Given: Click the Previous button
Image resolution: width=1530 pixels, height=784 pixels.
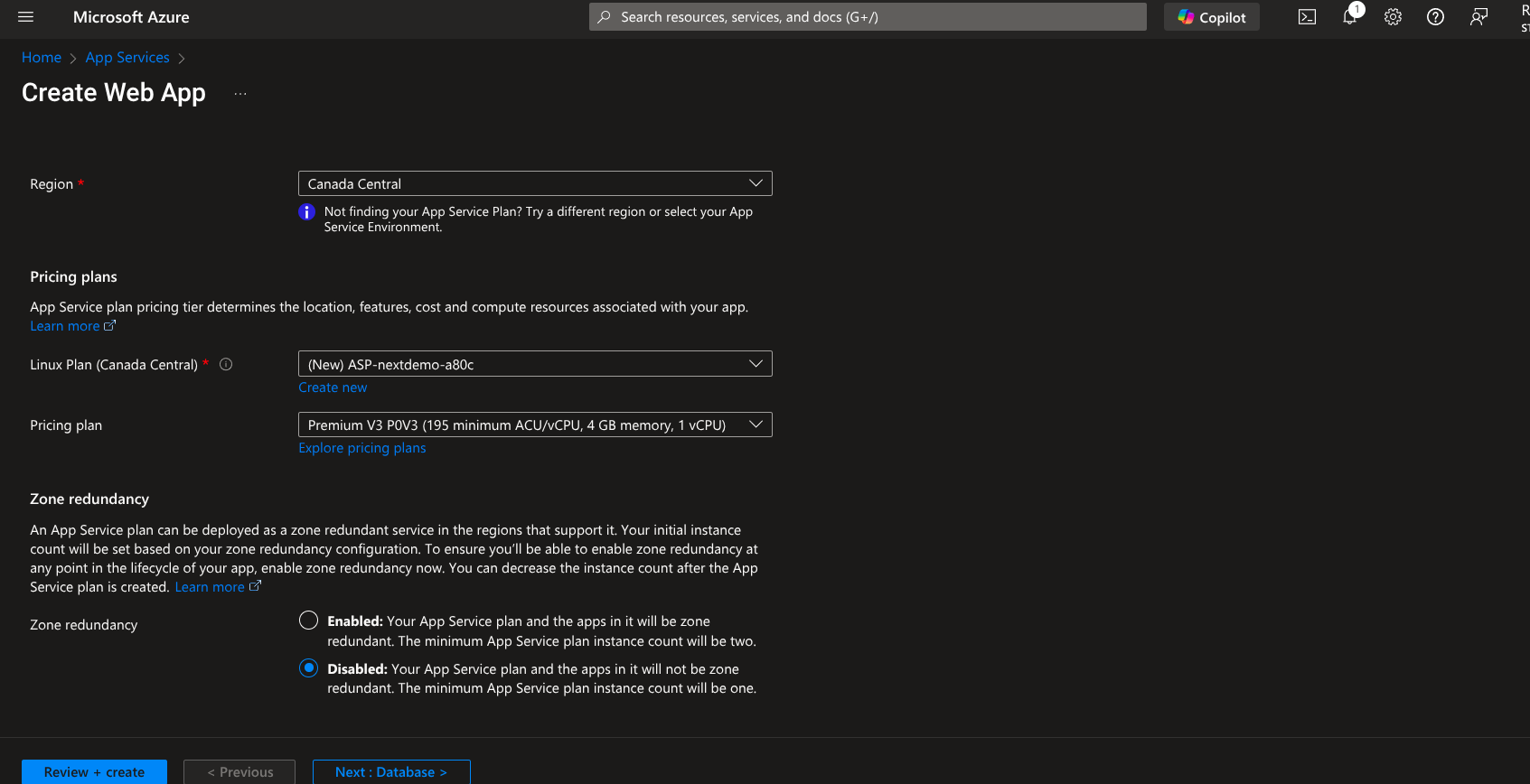Looking at the screenshot, I should [239, 772].
